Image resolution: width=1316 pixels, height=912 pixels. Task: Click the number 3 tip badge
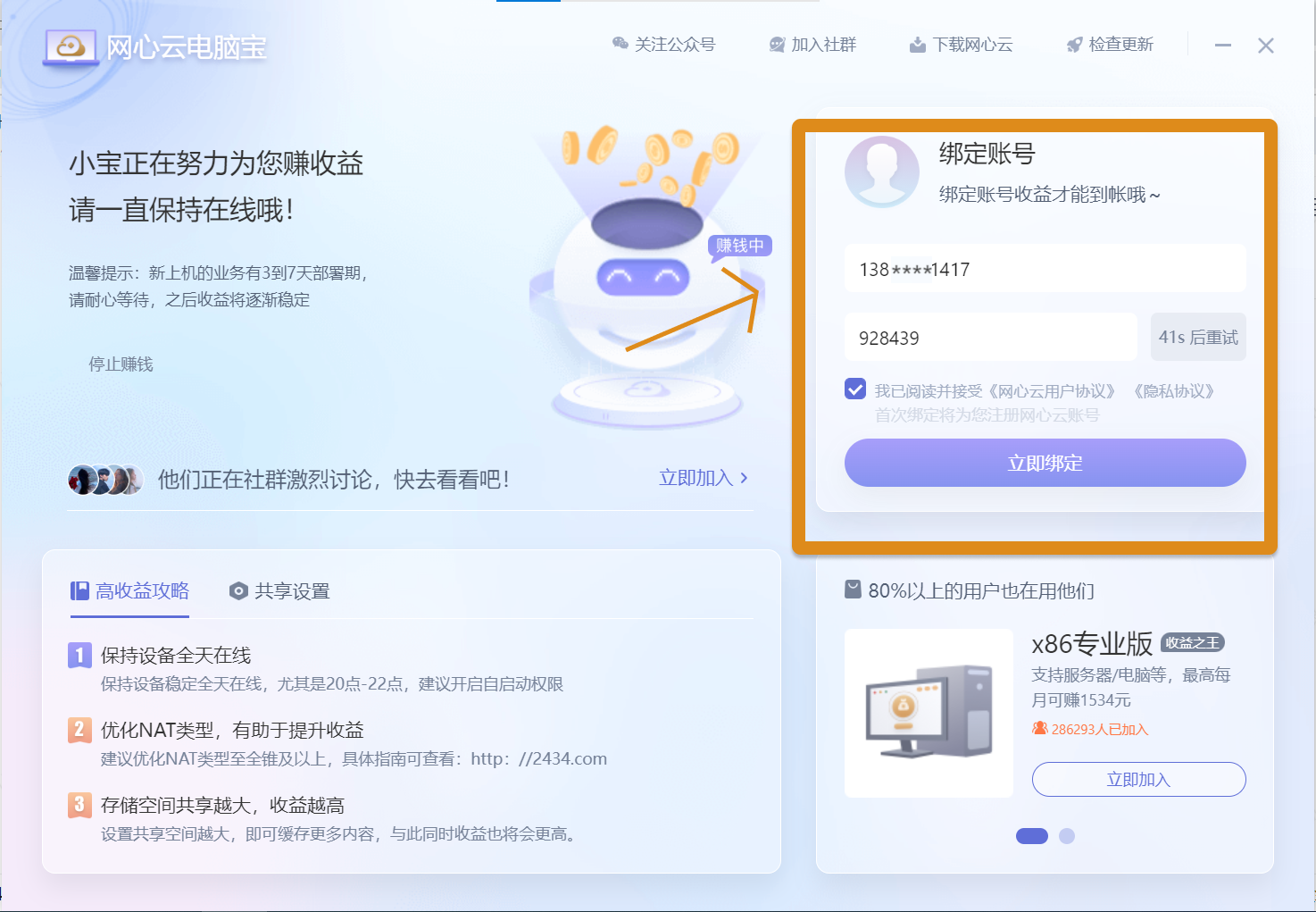point(79,805)
